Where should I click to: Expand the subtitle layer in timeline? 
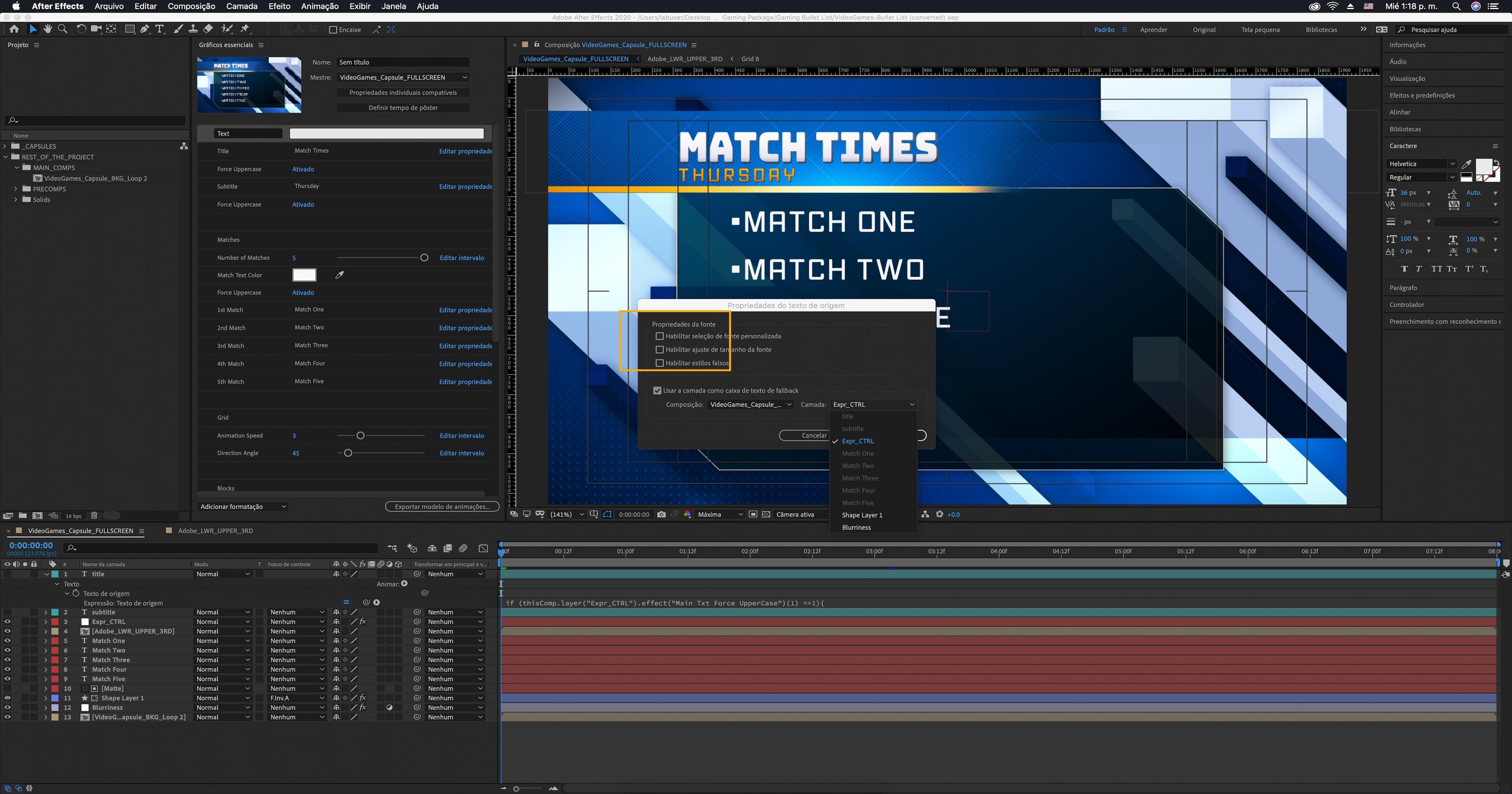tap(46, 613)
